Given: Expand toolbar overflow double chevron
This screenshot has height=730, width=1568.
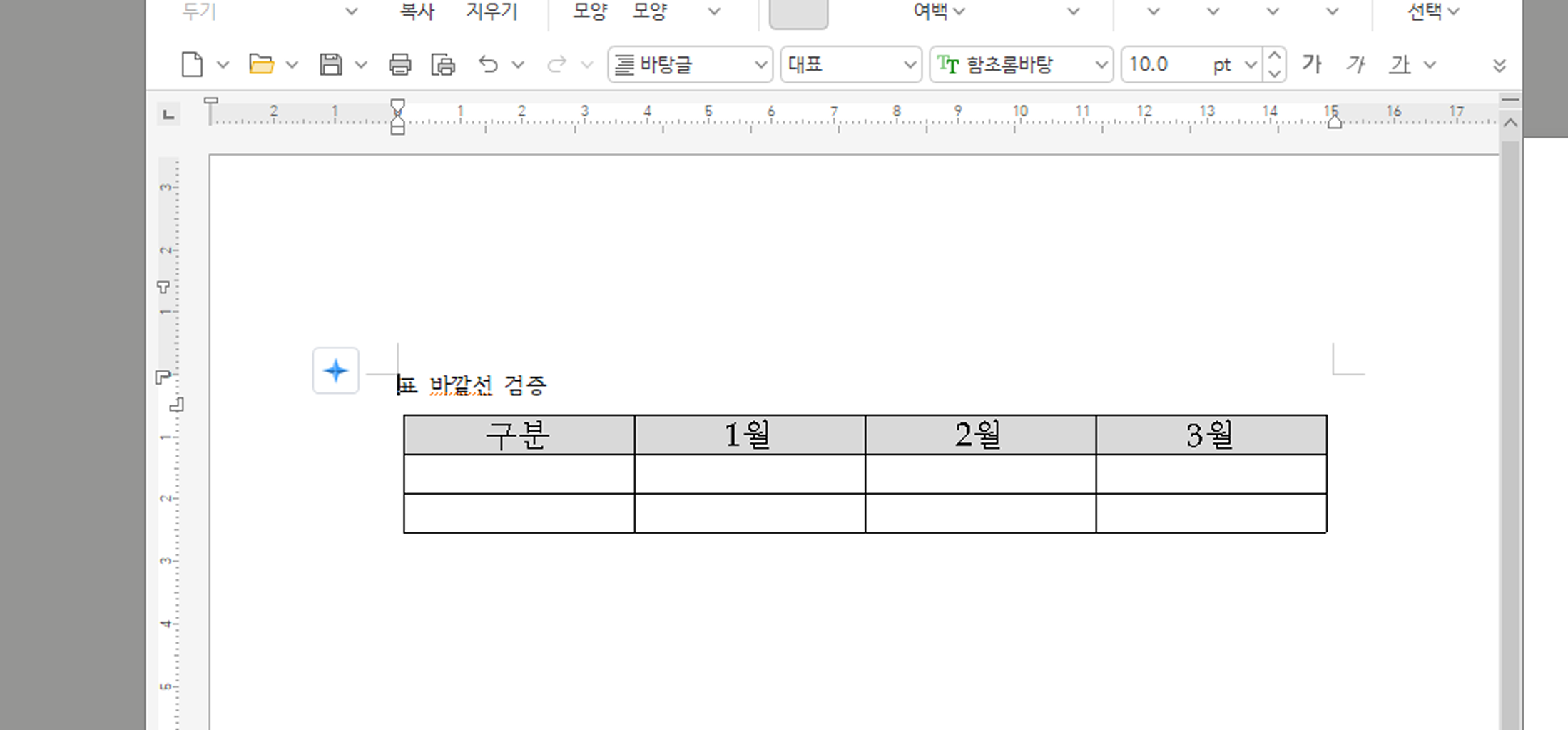Looking at the screenshot, I should point(1499,66).
